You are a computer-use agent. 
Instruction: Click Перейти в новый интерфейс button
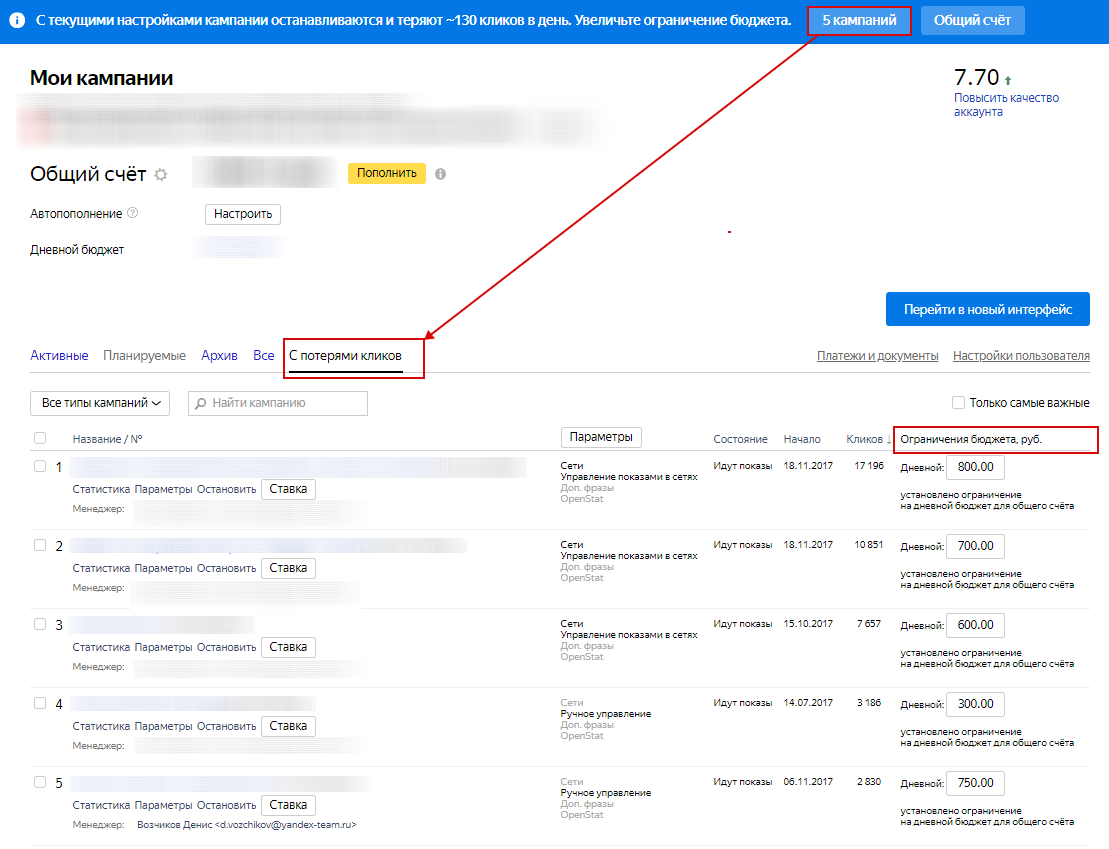coord(987,309)
